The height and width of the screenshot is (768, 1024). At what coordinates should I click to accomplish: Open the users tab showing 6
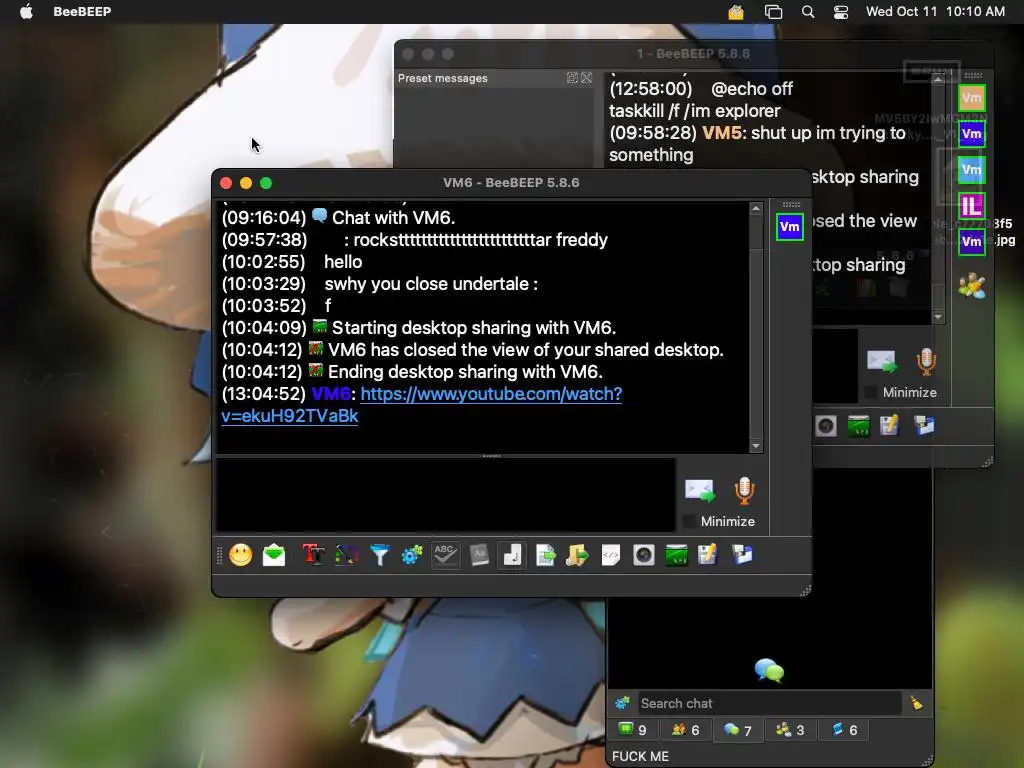[x=686, y=729]
